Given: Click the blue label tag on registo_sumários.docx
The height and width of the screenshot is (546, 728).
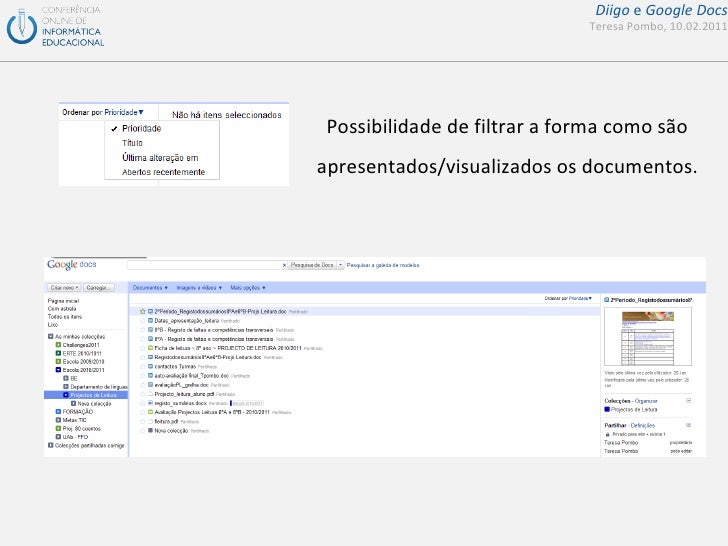Looking at the screenshot, I should click(247, 403).
